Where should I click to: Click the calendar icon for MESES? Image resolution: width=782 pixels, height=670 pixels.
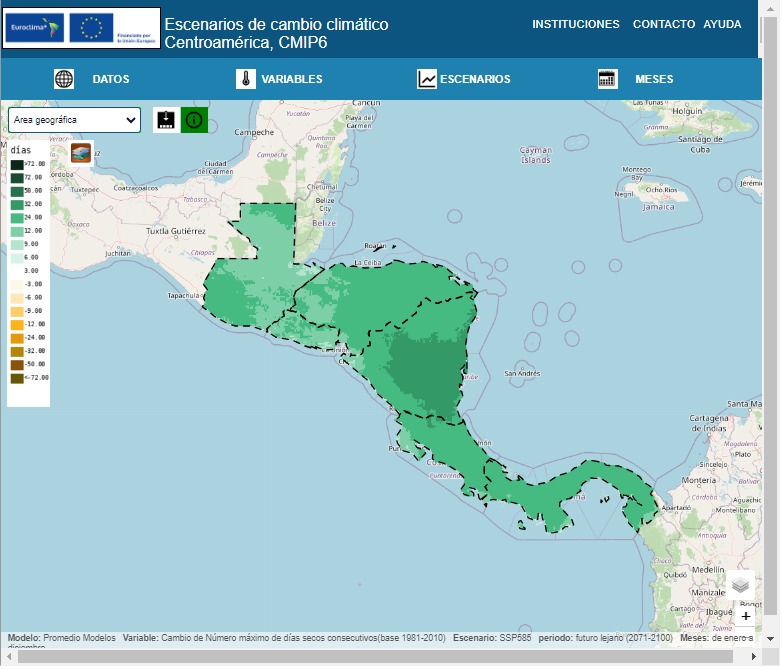[607, 79]
